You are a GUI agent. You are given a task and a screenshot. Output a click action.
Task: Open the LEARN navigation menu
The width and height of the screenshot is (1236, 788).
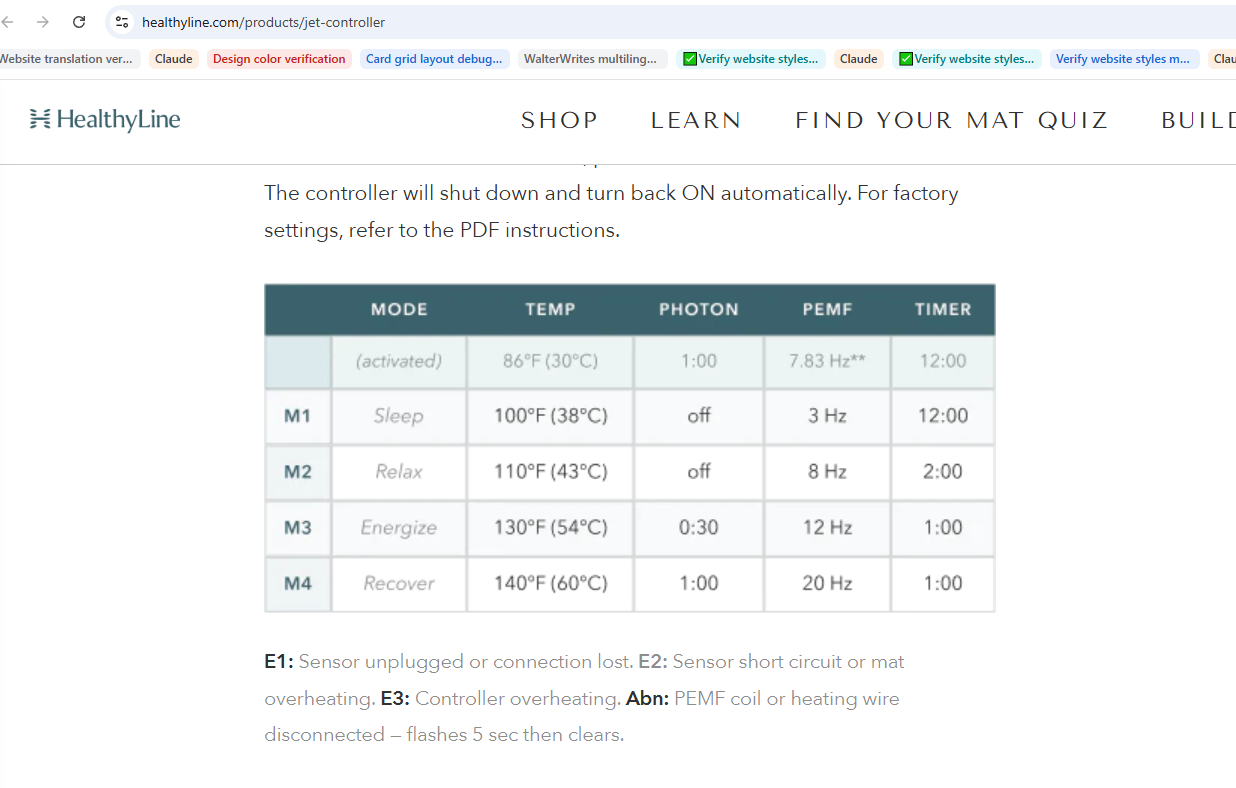tap(696, 121)
